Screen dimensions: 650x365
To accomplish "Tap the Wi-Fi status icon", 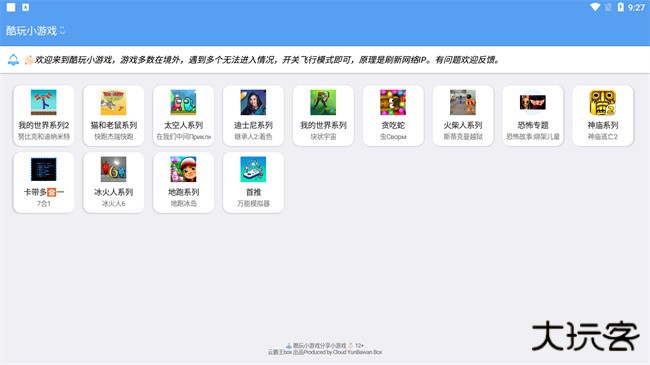I will 595,7.
